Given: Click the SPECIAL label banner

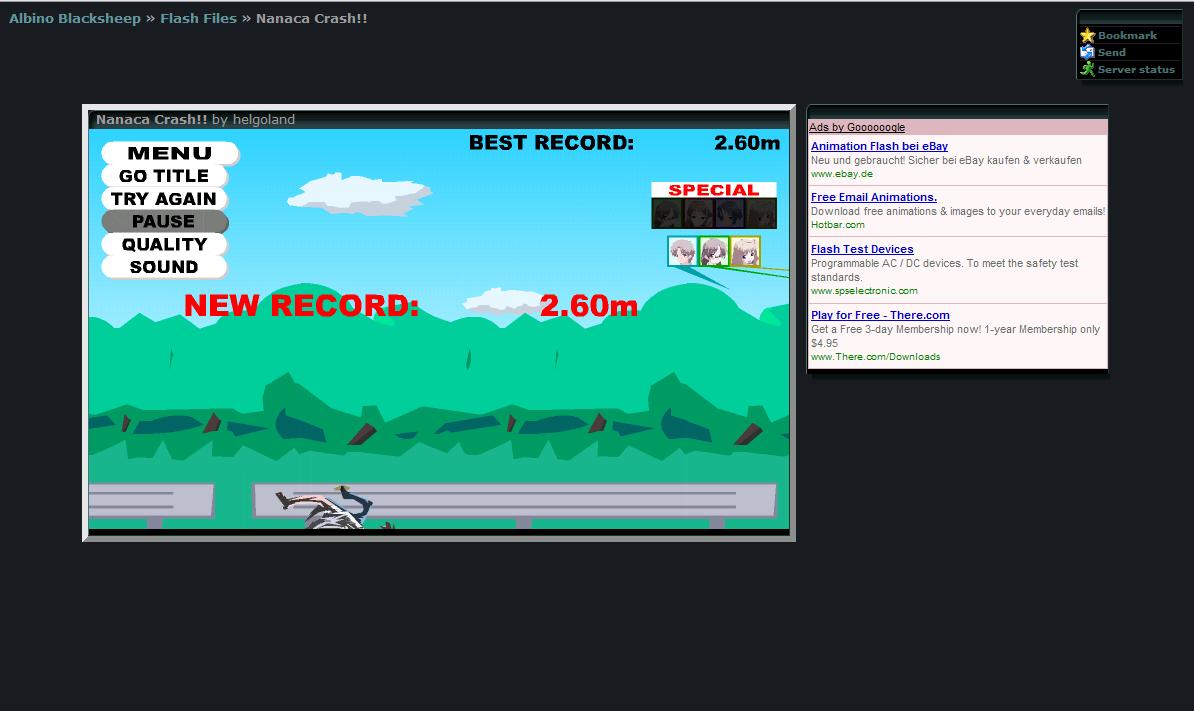Looking at the screenshot, I should pyautogui.click(x=714, y=190).
